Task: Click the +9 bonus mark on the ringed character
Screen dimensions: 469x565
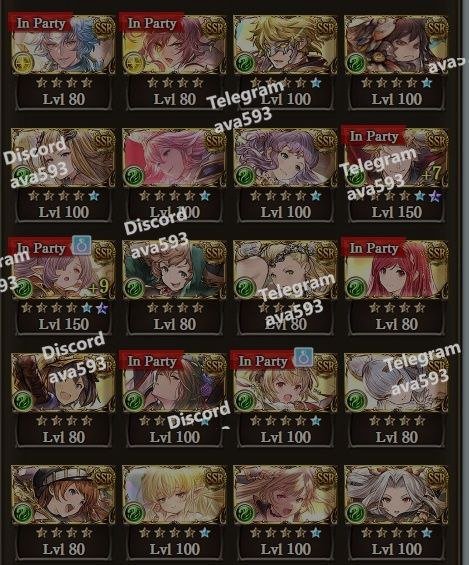Action: click(x=99, y=287)
